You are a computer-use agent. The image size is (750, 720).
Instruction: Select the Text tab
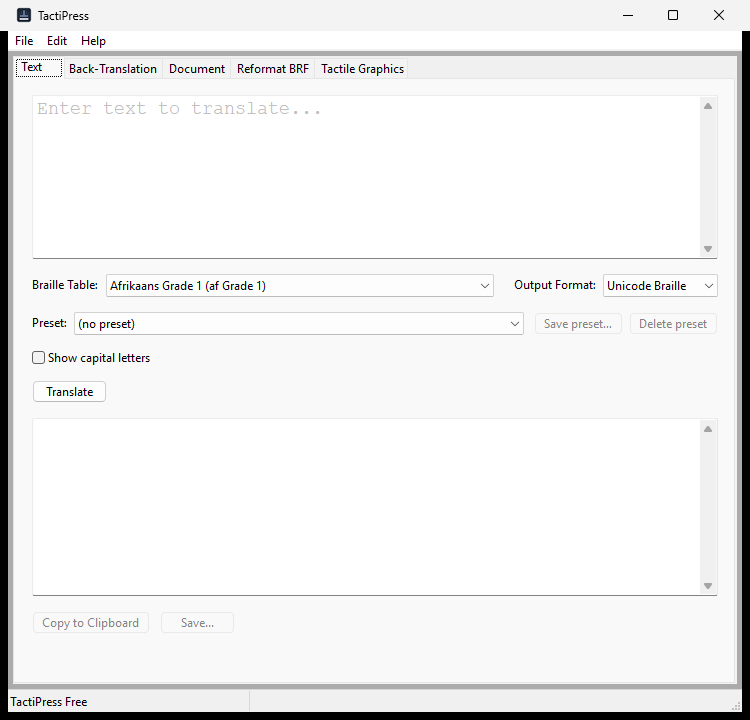point(39,67)
